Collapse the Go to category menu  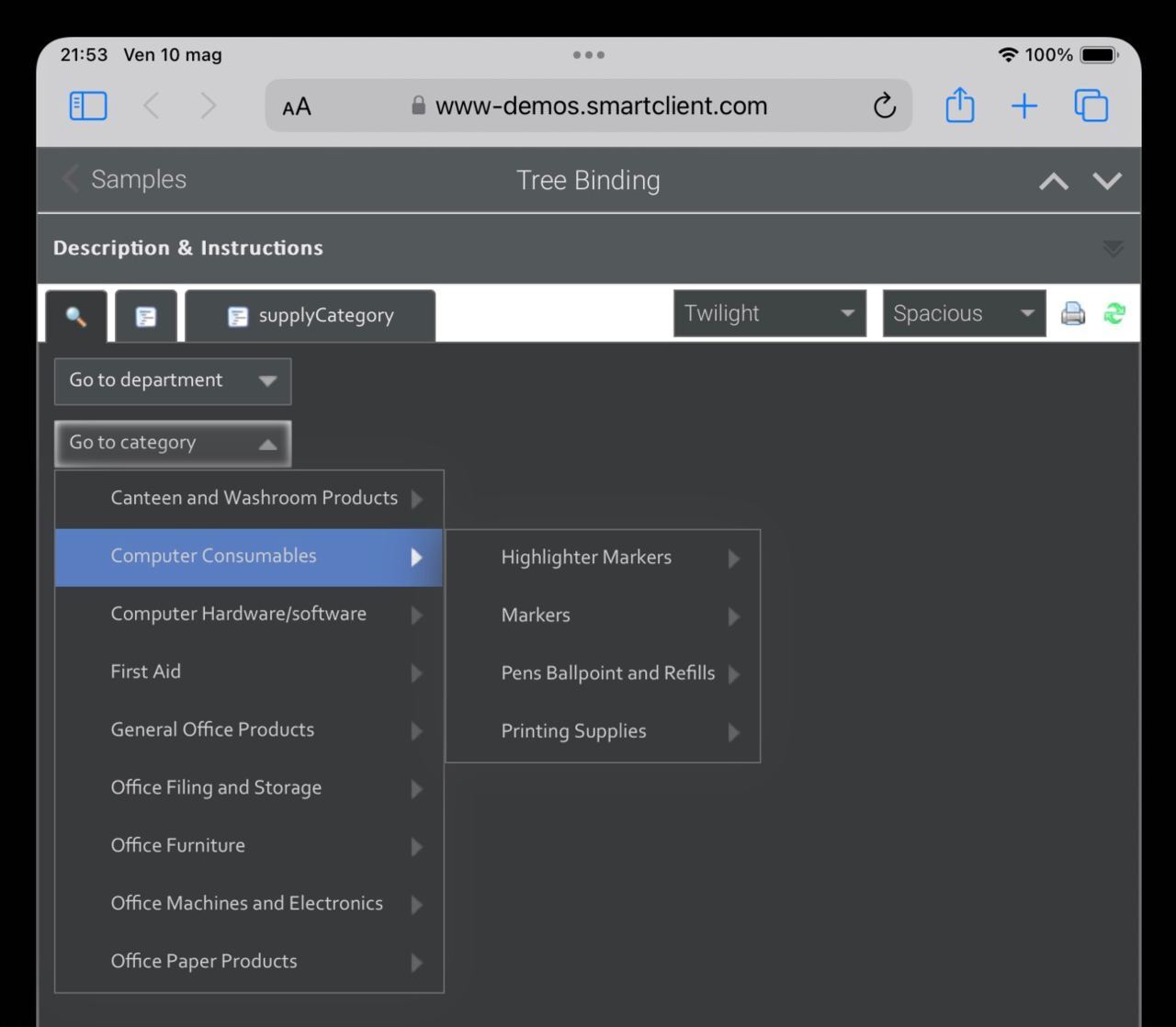tap(173, 443)
